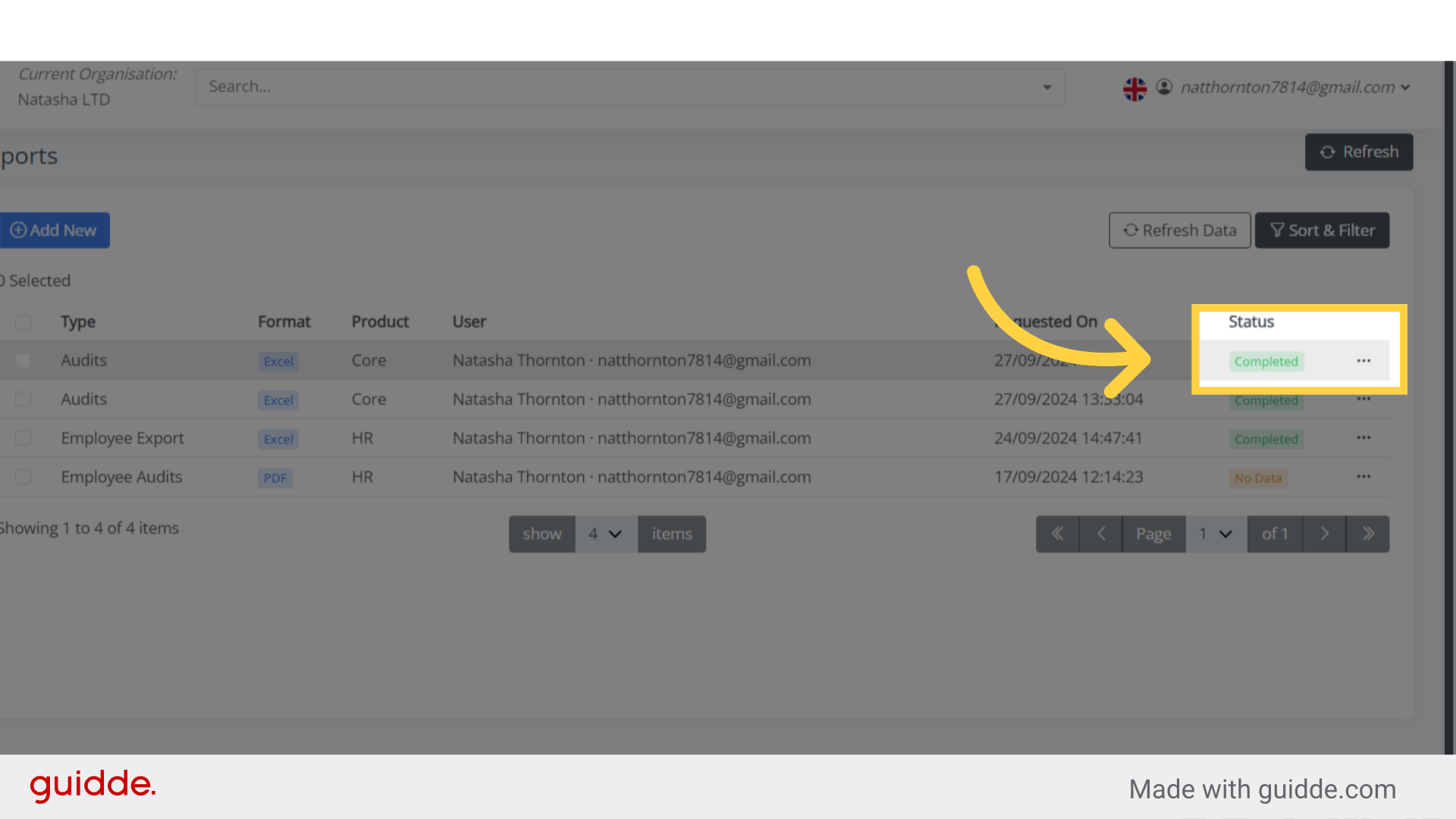Sort by the Type column header

[x=78, y=322]
